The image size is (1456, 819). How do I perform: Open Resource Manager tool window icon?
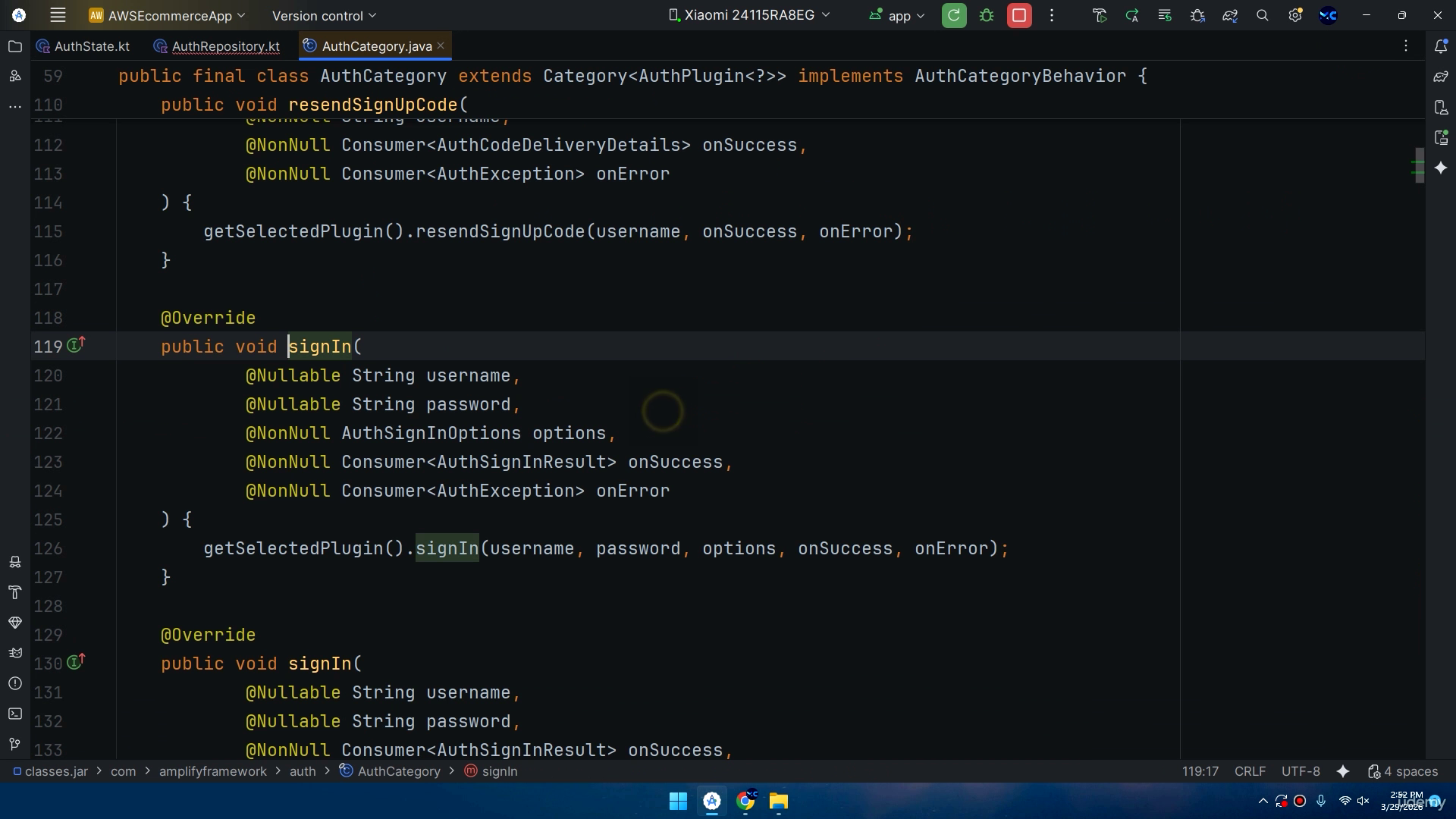click(14, 76)
